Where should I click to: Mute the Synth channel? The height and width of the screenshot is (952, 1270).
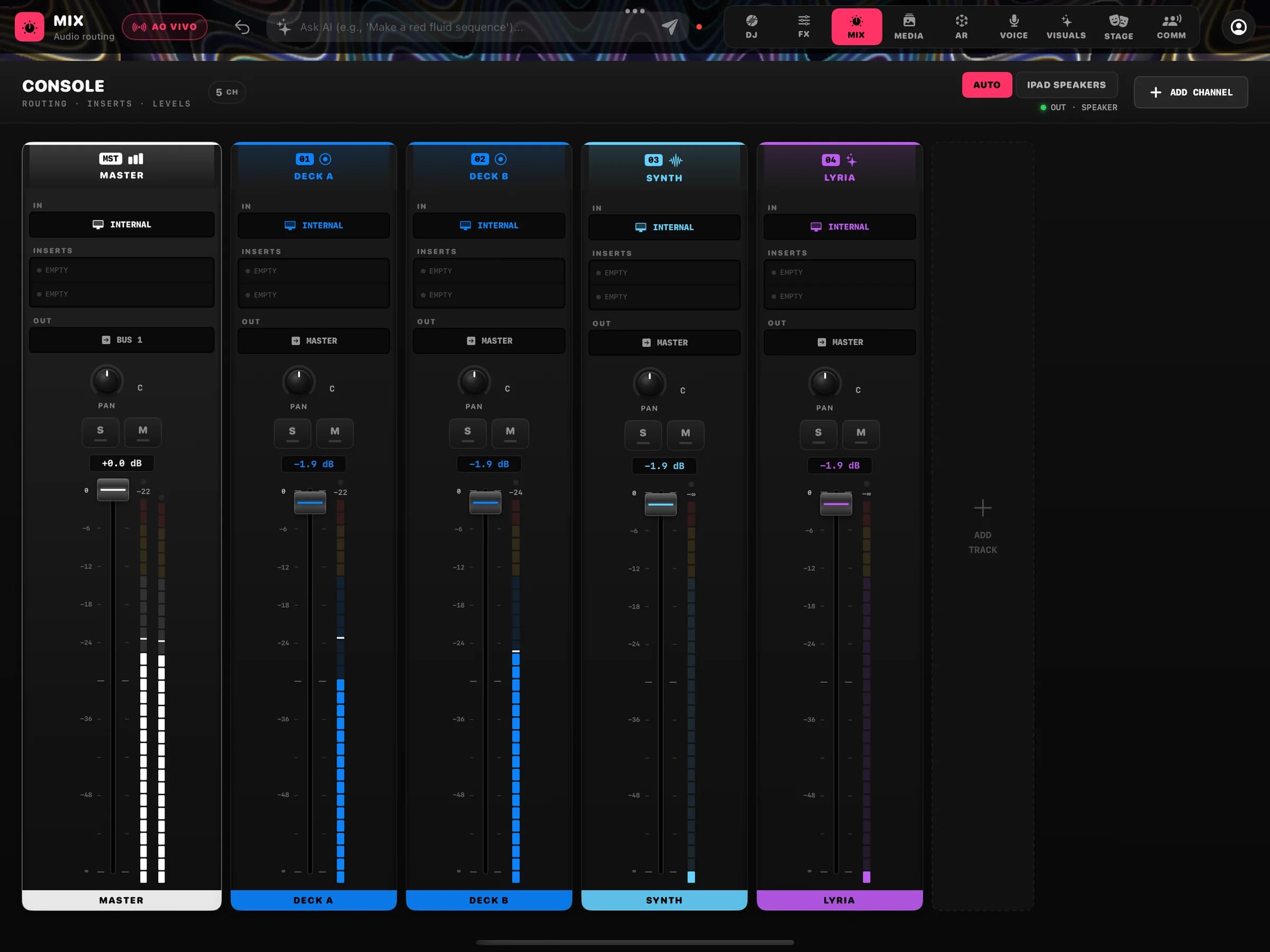(x=685, y=435)
